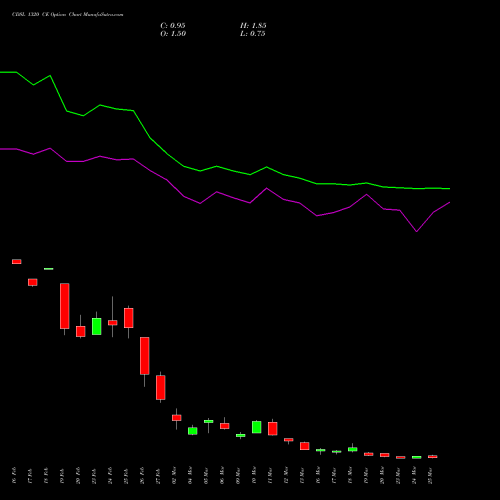Click the red candlestick for 27 Feb
The height and width of the screenshot is (500, 500).
(161, 387)
